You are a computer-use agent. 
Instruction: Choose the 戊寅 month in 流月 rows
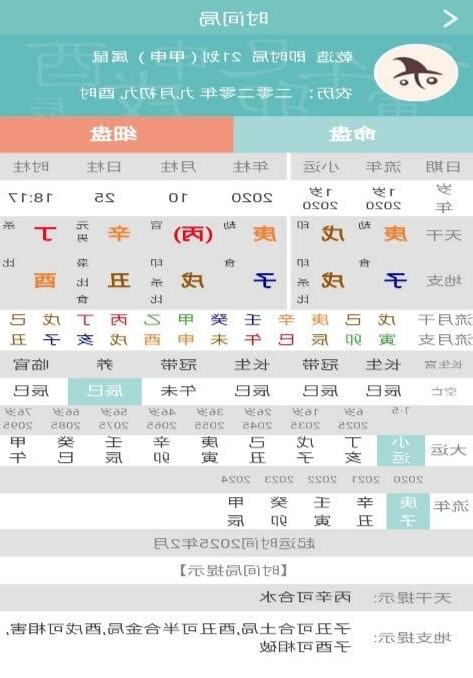(386, 330)
